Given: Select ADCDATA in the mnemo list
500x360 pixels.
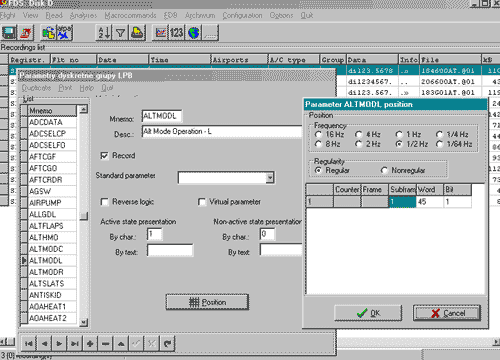Looking at the screenshot, I should 52,122.
